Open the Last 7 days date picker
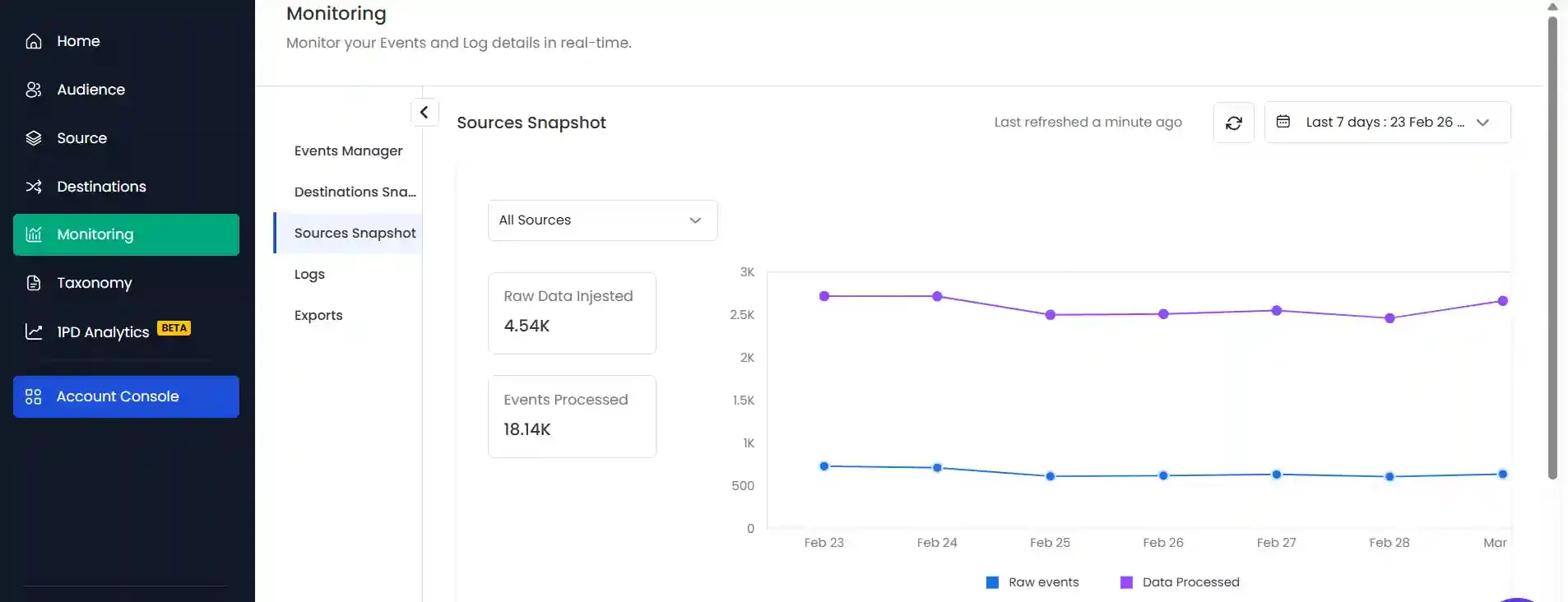 1388,122
